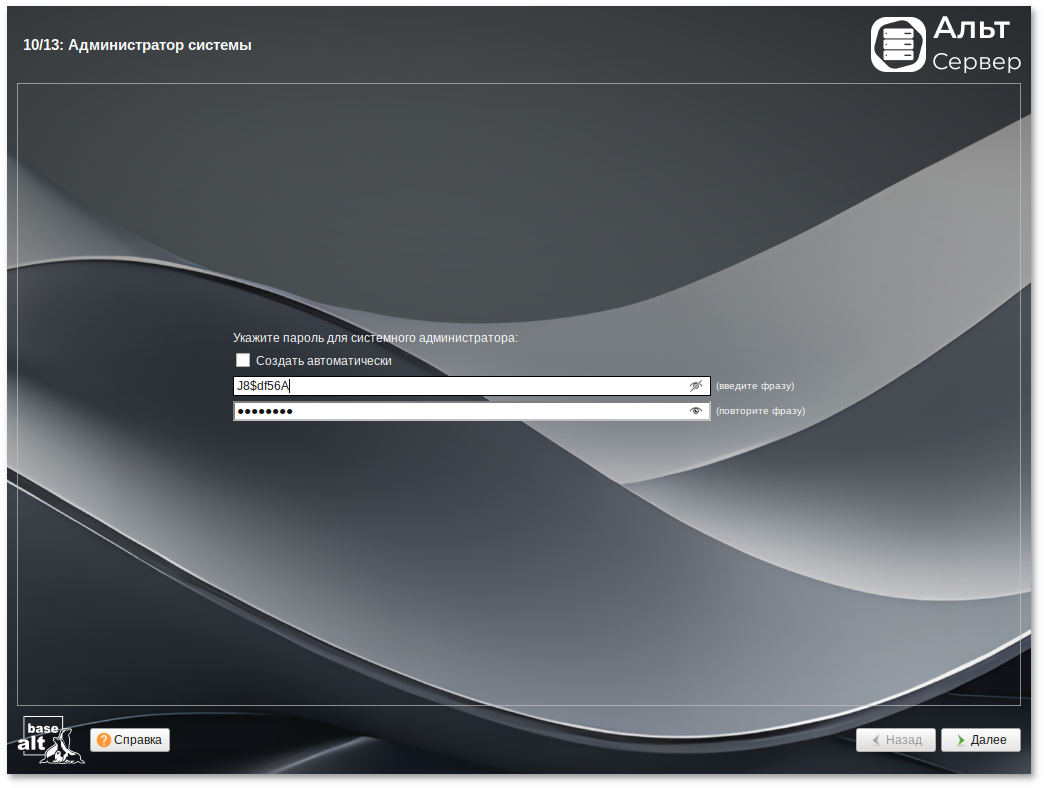Click the disabled Назад button
The height and width of the screenshot is (788, 1044).
click(x=896, y=740)
